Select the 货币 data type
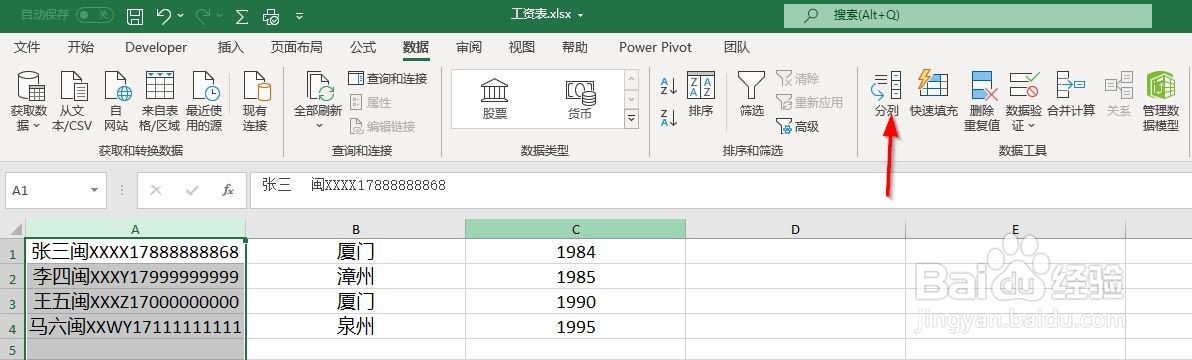The width and height of the screenshot is (1192, 360). pos(579,99)
